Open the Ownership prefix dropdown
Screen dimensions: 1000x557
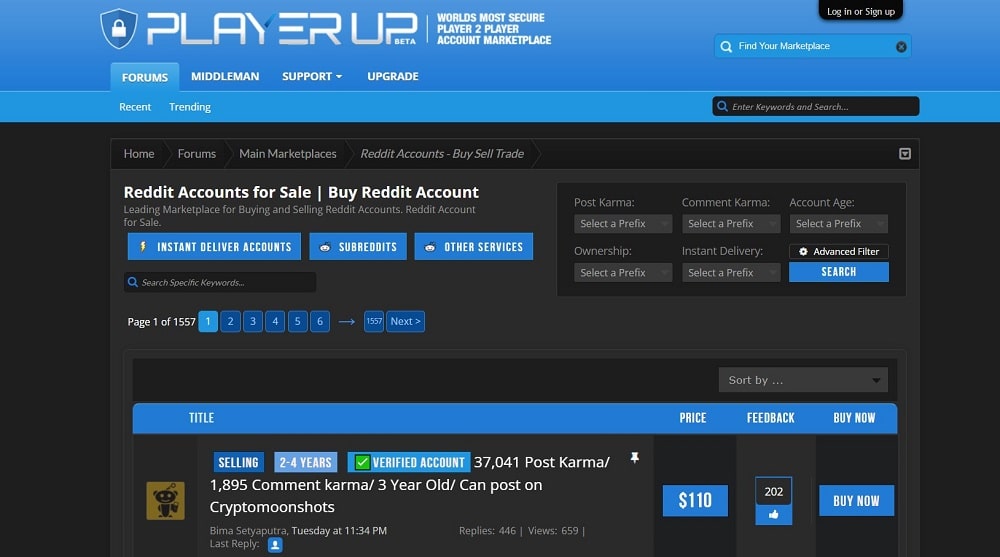623,272
